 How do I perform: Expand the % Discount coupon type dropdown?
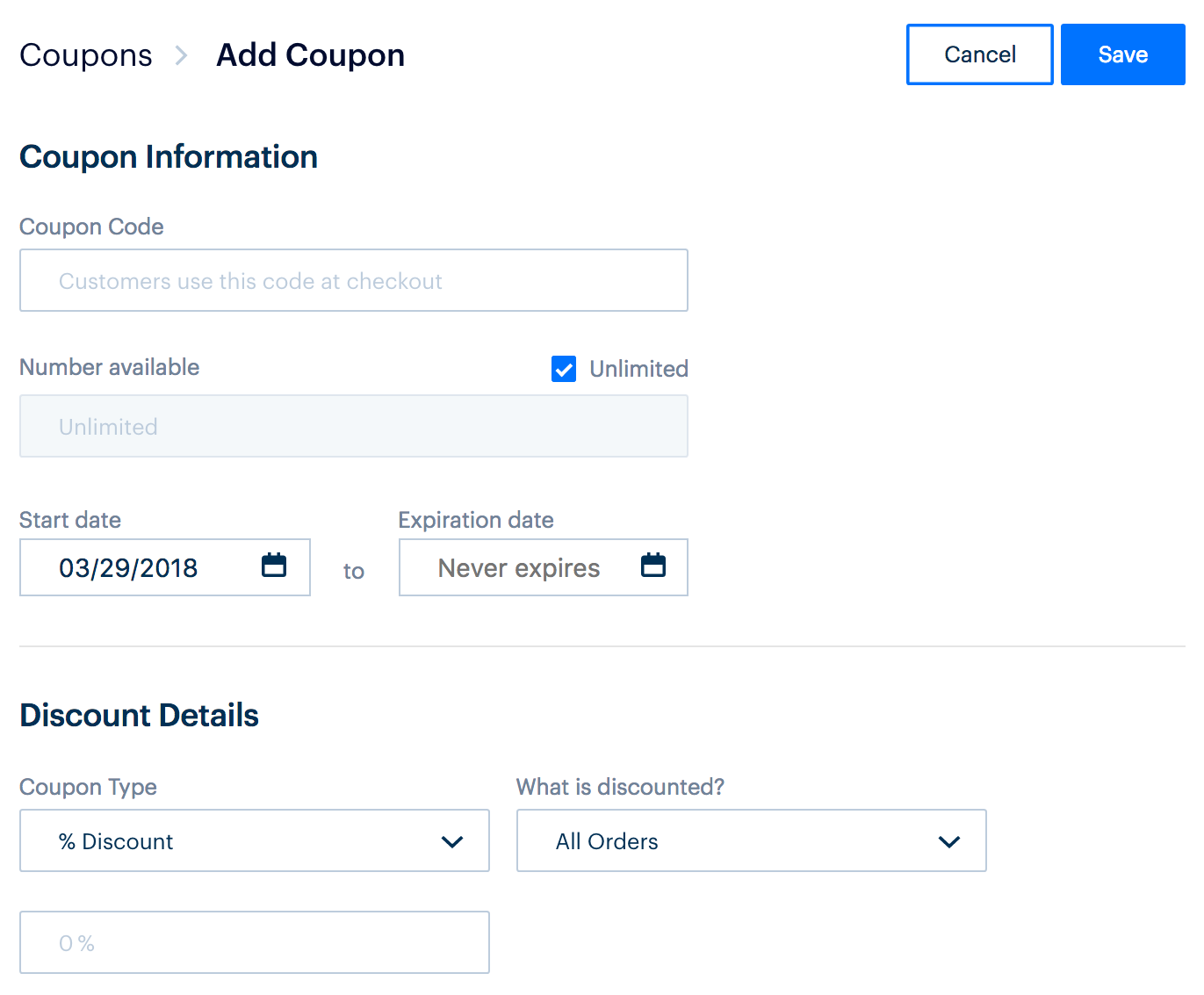click(254, 840)
